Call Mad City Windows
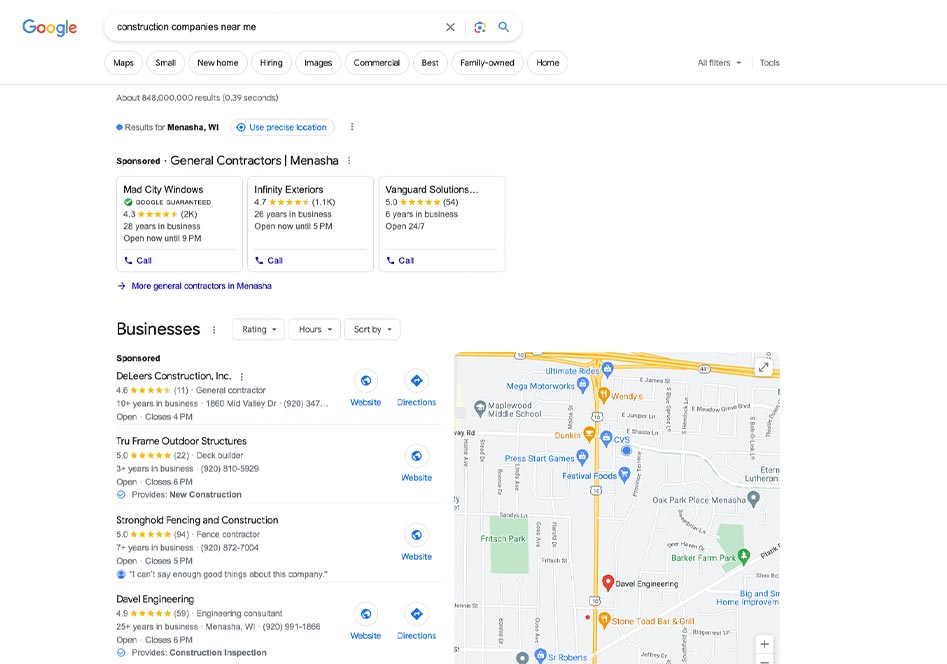This screenshot has height=664, width=947. pyautogui.click(x=138, y=260)
